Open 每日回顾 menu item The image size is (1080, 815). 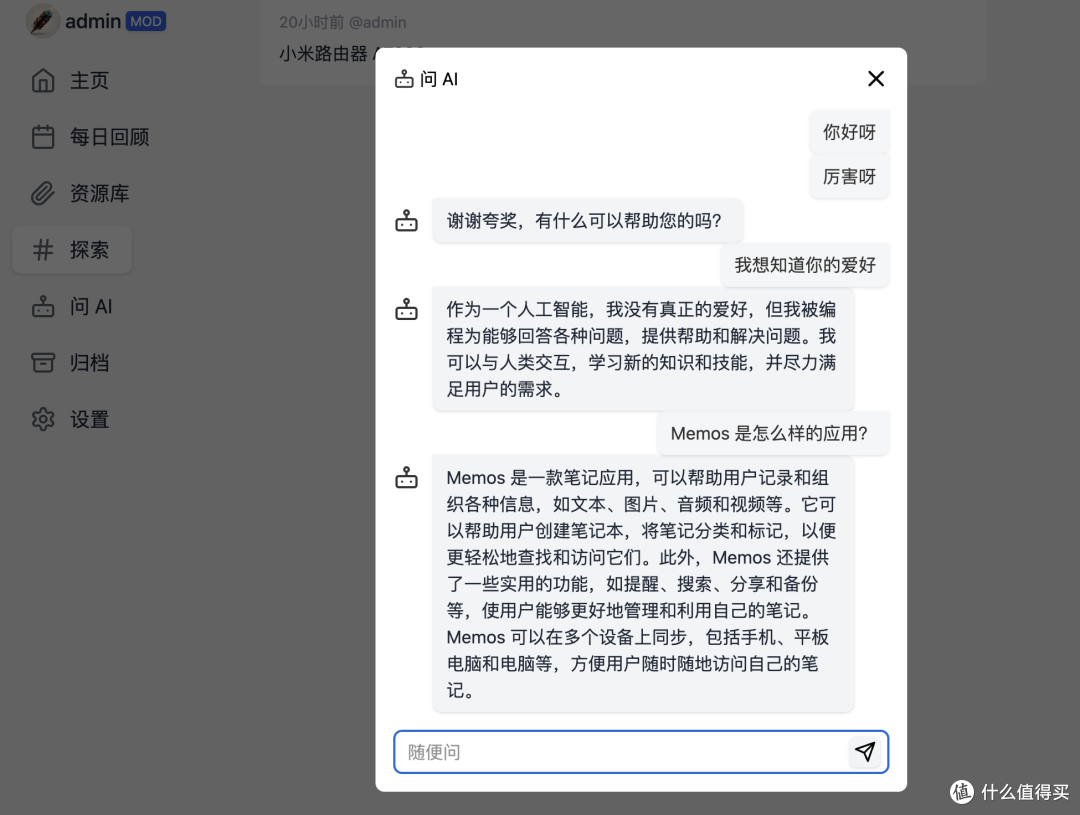click(110, 137)
